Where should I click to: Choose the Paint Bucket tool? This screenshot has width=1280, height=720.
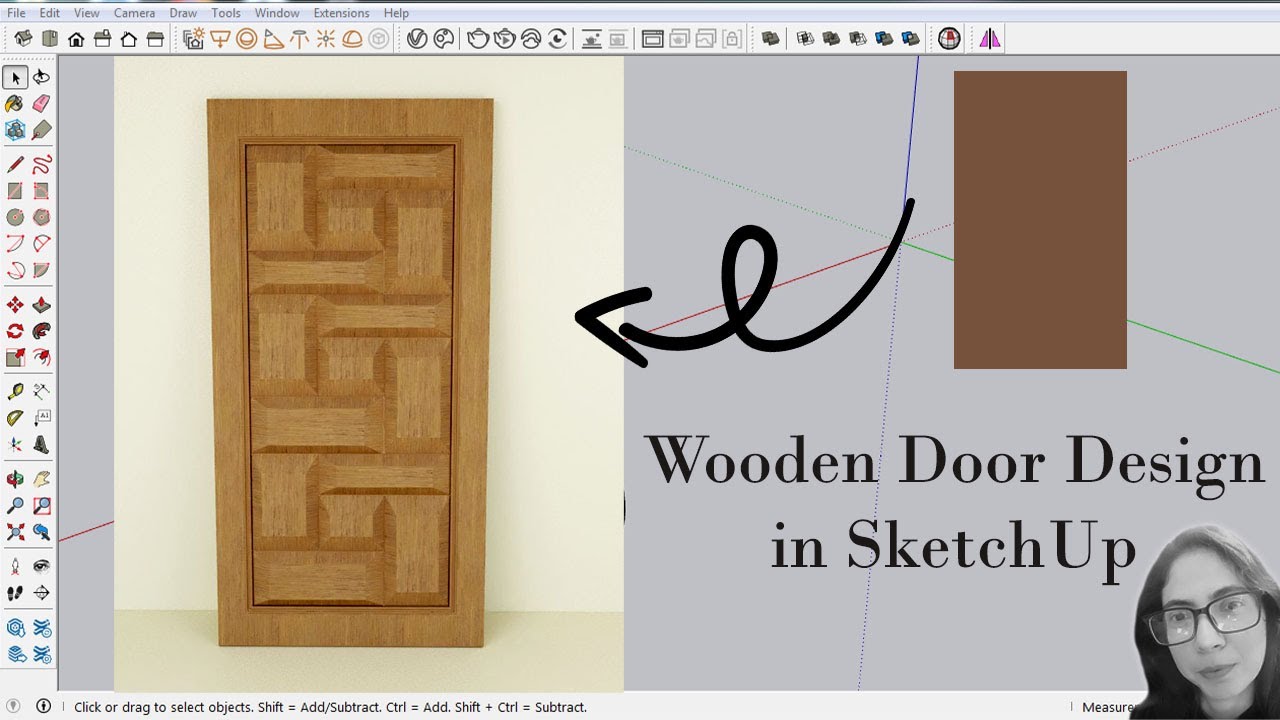[15, 103]
